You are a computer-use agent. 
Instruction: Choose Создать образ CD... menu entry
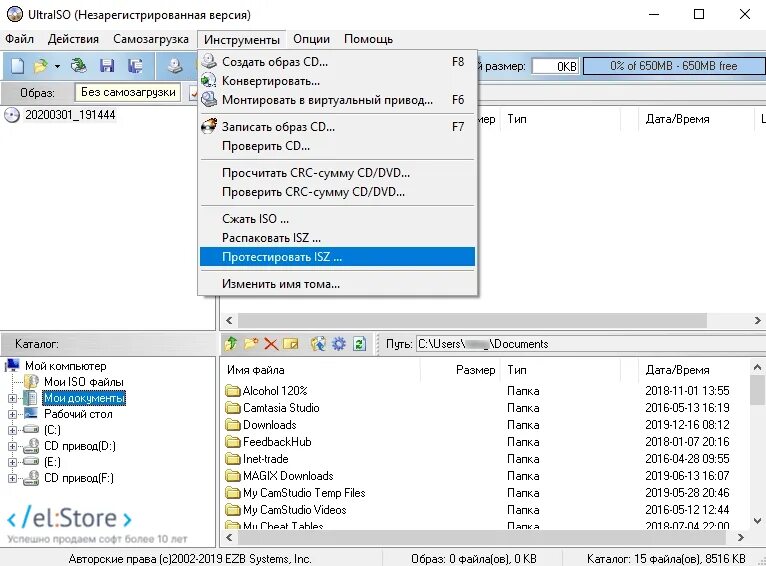(337, 62)
